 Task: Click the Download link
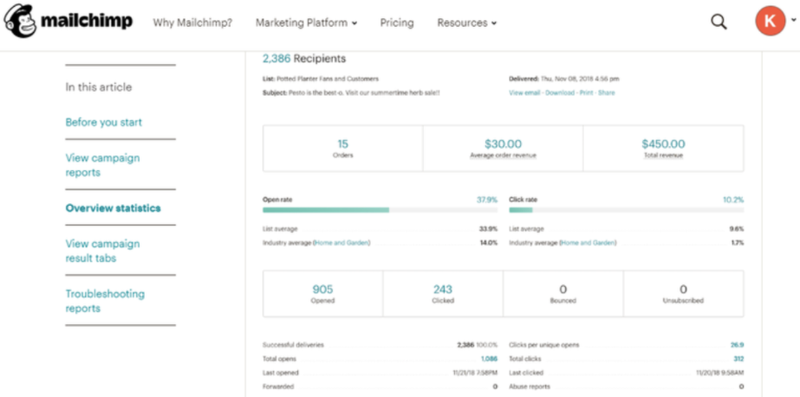pos(560,93)
